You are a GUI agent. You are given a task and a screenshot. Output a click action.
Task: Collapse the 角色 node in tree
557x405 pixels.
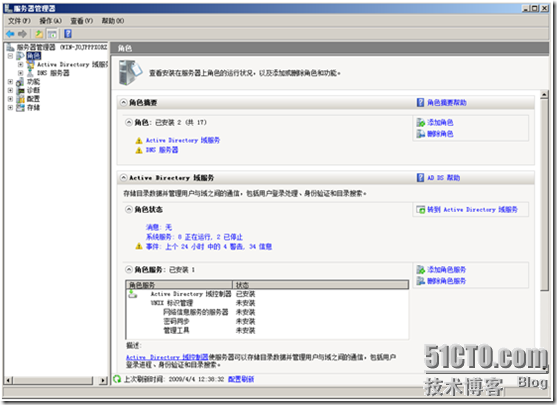10,56
